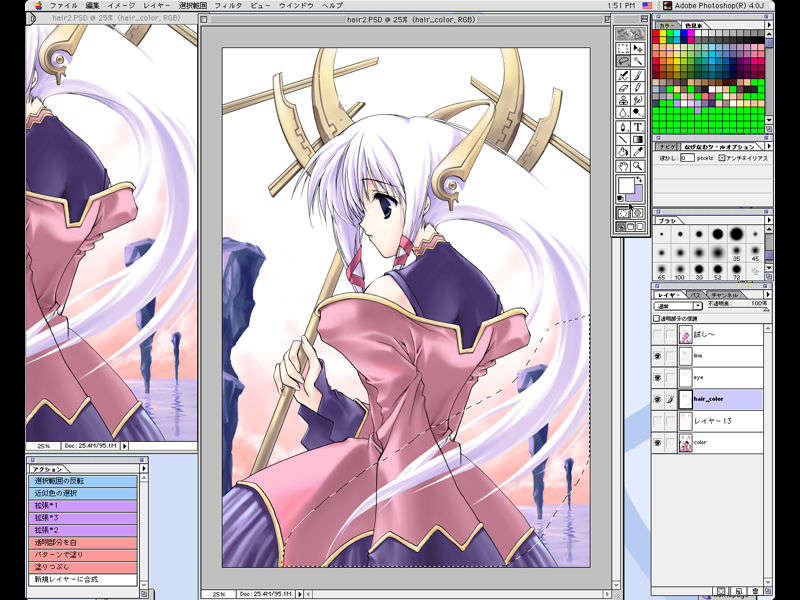Toggle the anti-alias checkbox in Lasso options
Viewport: 800px width, 600px height.
pyautogui.click(x=721, y=158)
